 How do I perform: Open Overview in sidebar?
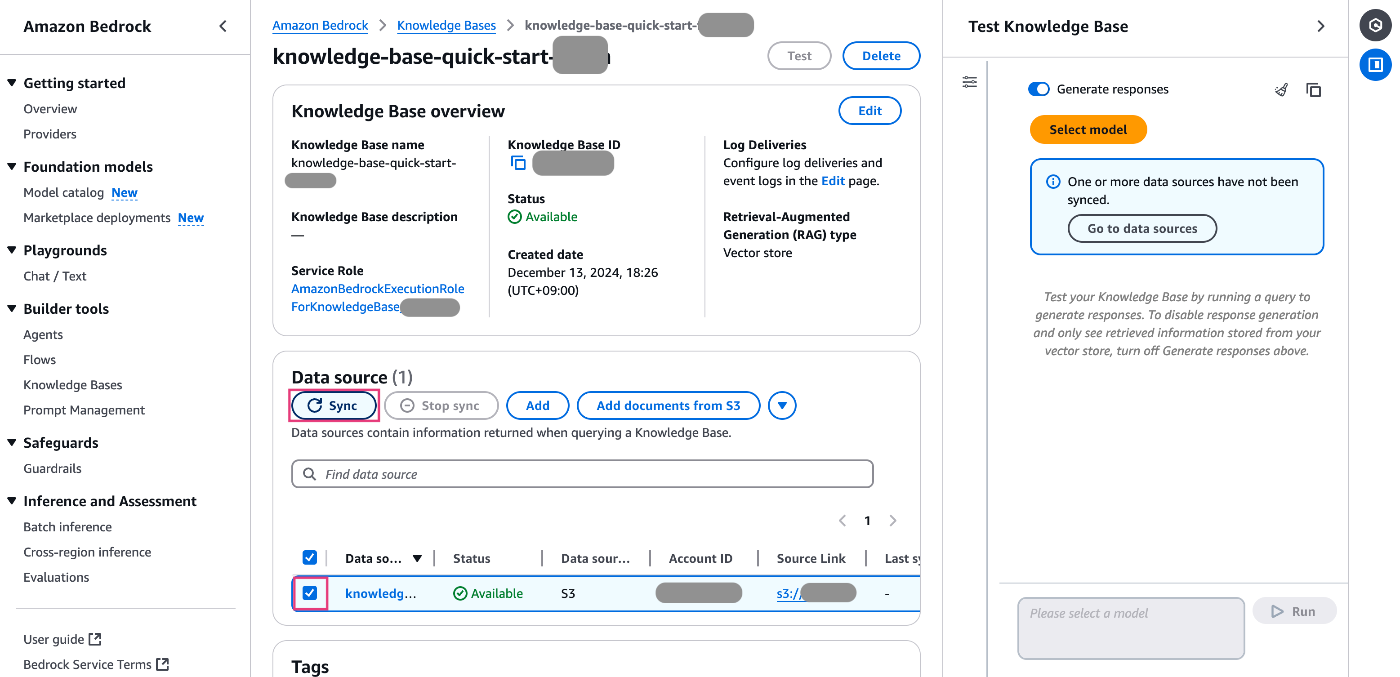pos(50,109)
